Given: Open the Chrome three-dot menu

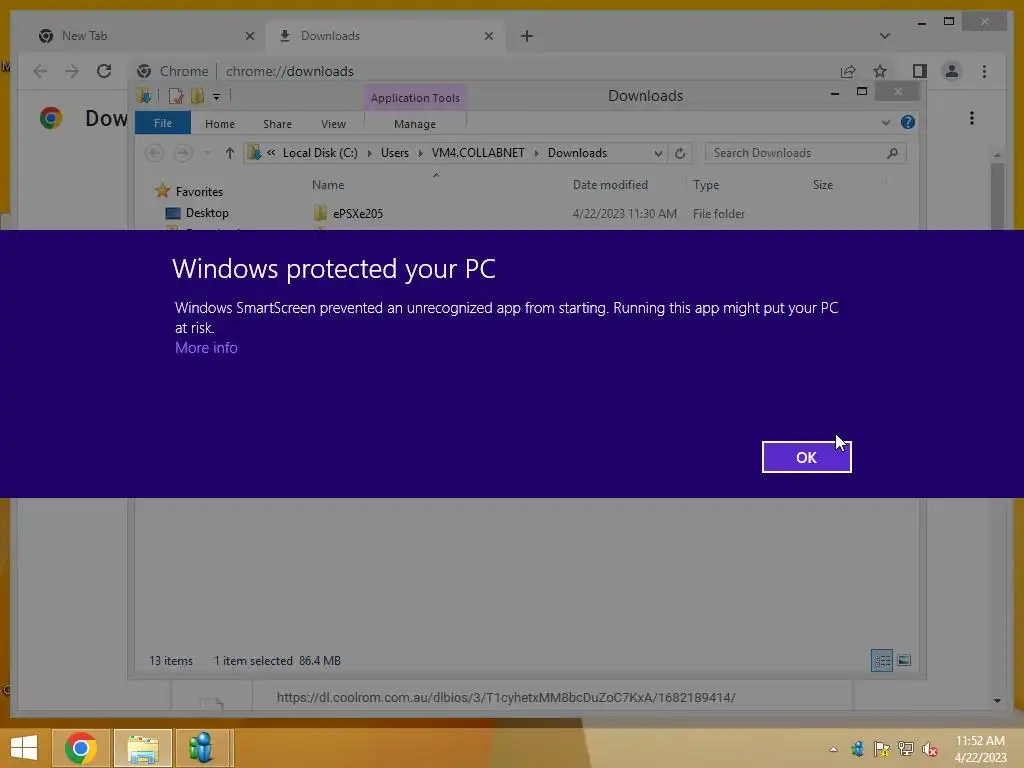Looking at the screenshot, I should click(984, 71).
